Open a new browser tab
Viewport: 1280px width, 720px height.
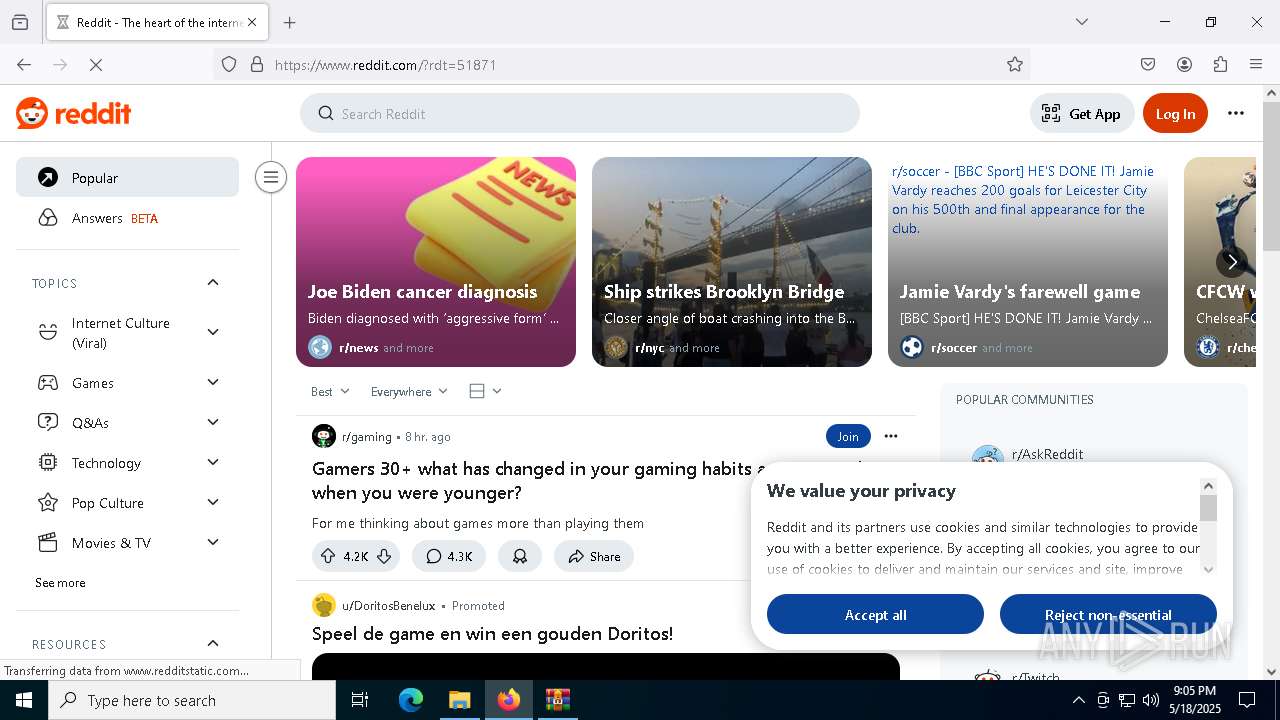290,22
